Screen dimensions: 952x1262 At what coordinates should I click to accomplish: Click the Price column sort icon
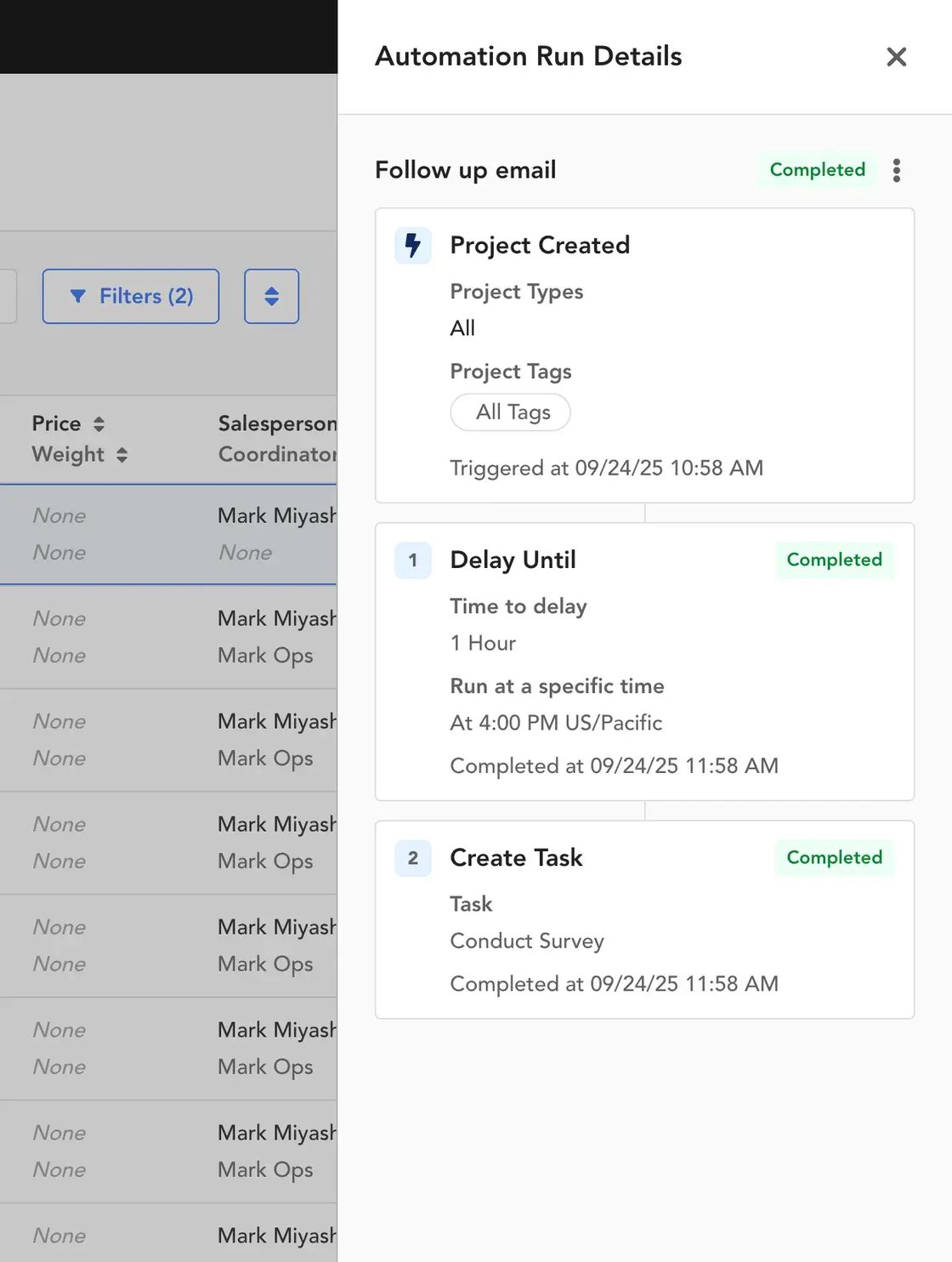click(x=99, y=423)
